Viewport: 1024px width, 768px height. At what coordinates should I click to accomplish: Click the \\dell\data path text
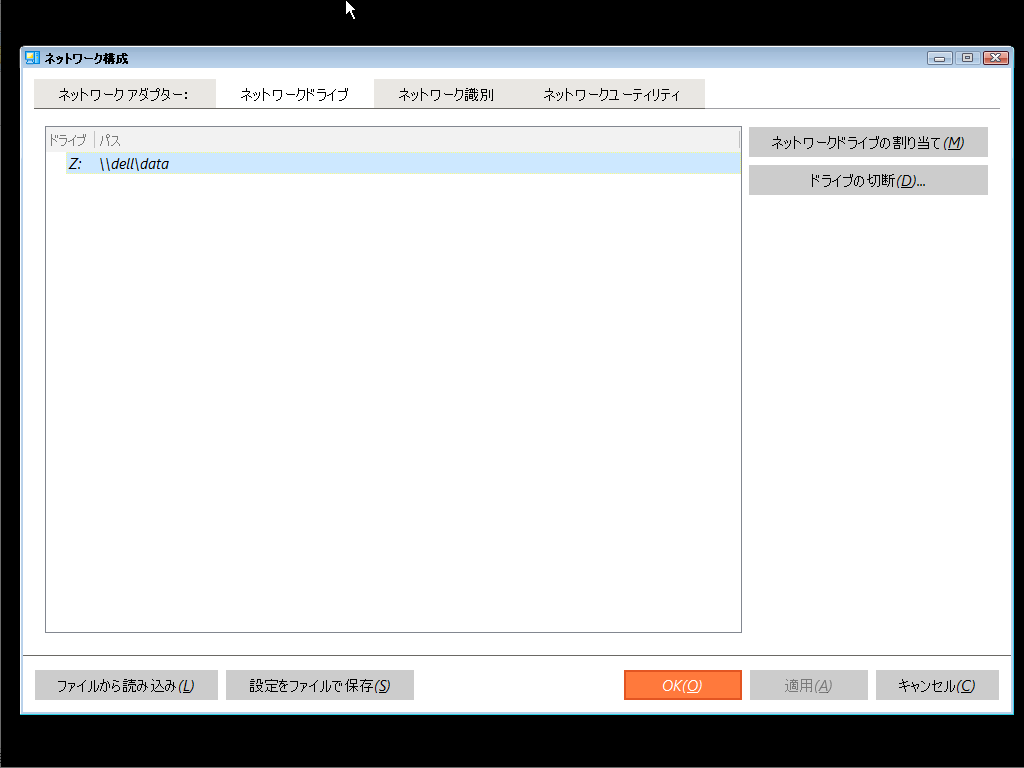tap(135, 163)
